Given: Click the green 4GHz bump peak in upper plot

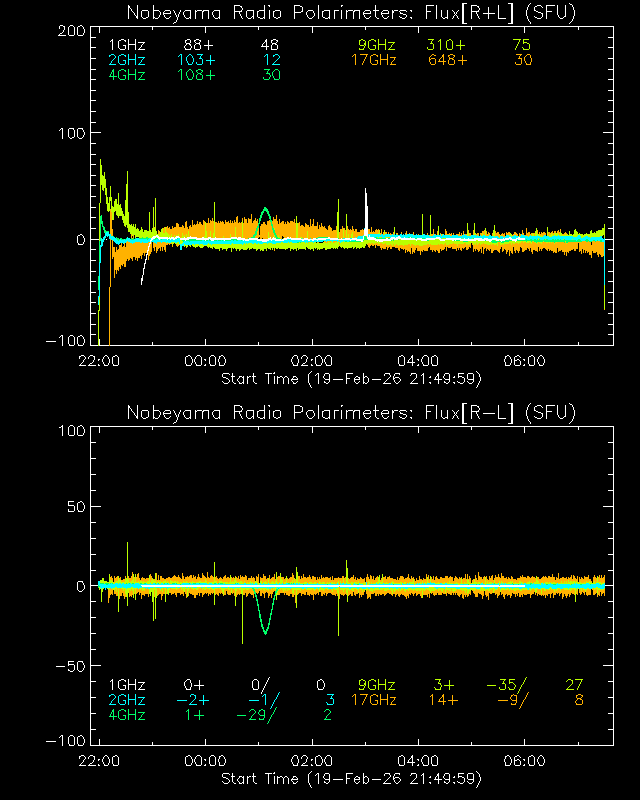Looking at the screenshot, I should [x=264, y=210].
